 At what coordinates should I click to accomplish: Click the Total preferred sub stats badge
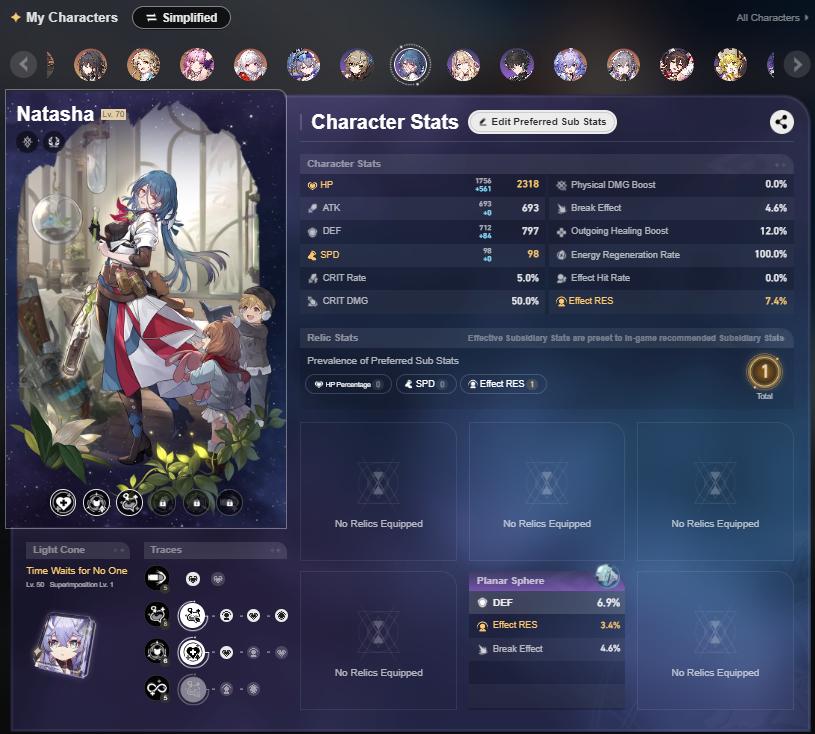(x=764, y=372)
